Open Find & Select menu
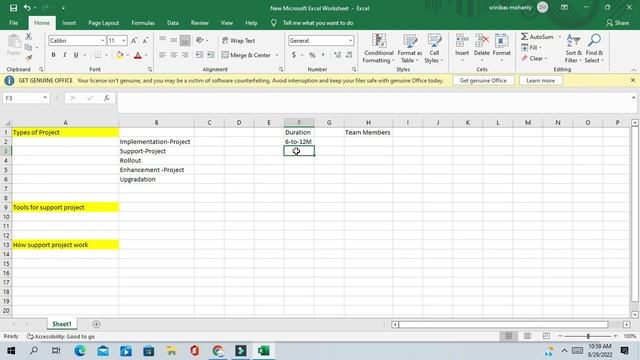The image size is (640, 360). 594,49
